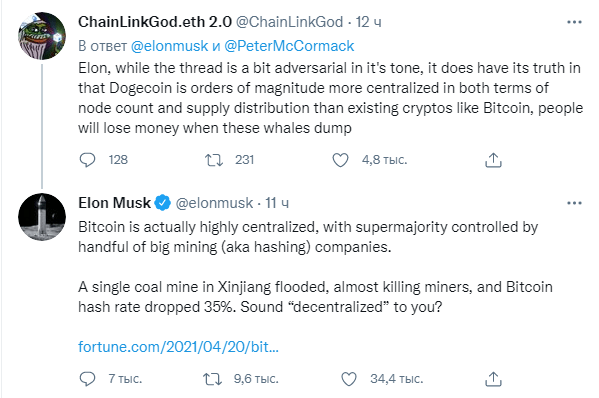
Task: Open the 11 ч timestamp on Elon's tweet
Action: pos(277,203)
